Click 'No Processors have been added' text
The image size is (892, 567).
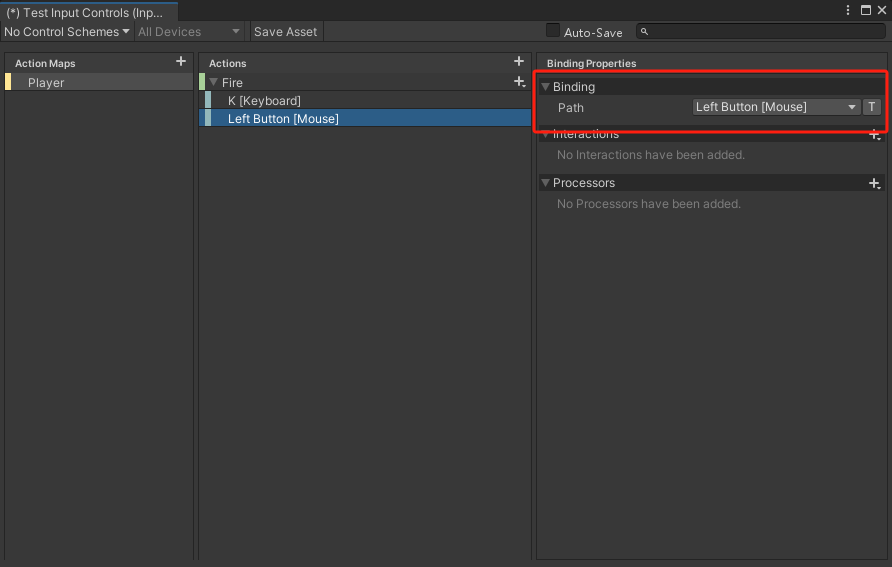tap(649, 204)
